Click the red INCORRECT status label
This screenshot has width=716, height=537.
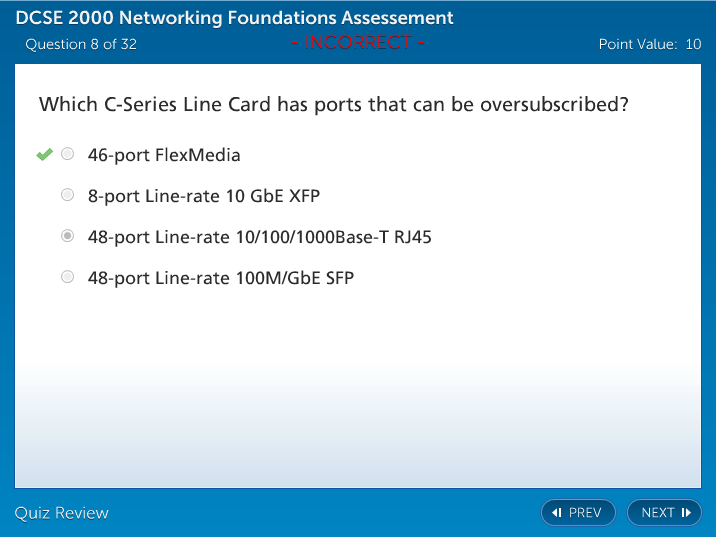click(358, 43)
